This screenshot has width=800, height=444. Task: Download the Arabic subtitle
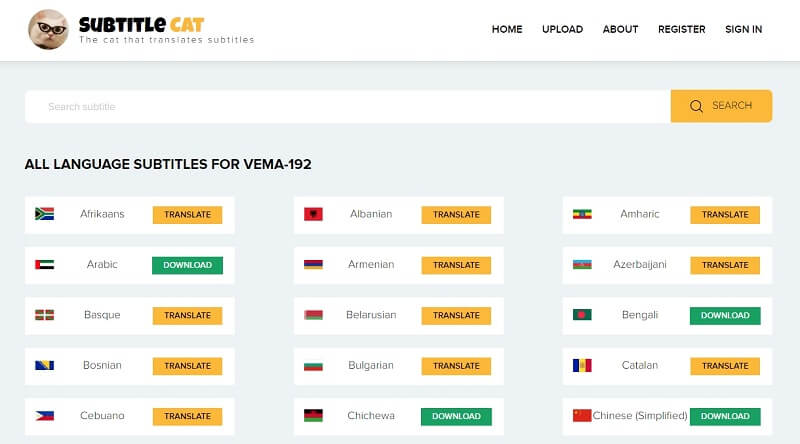[x=187, y=265]
